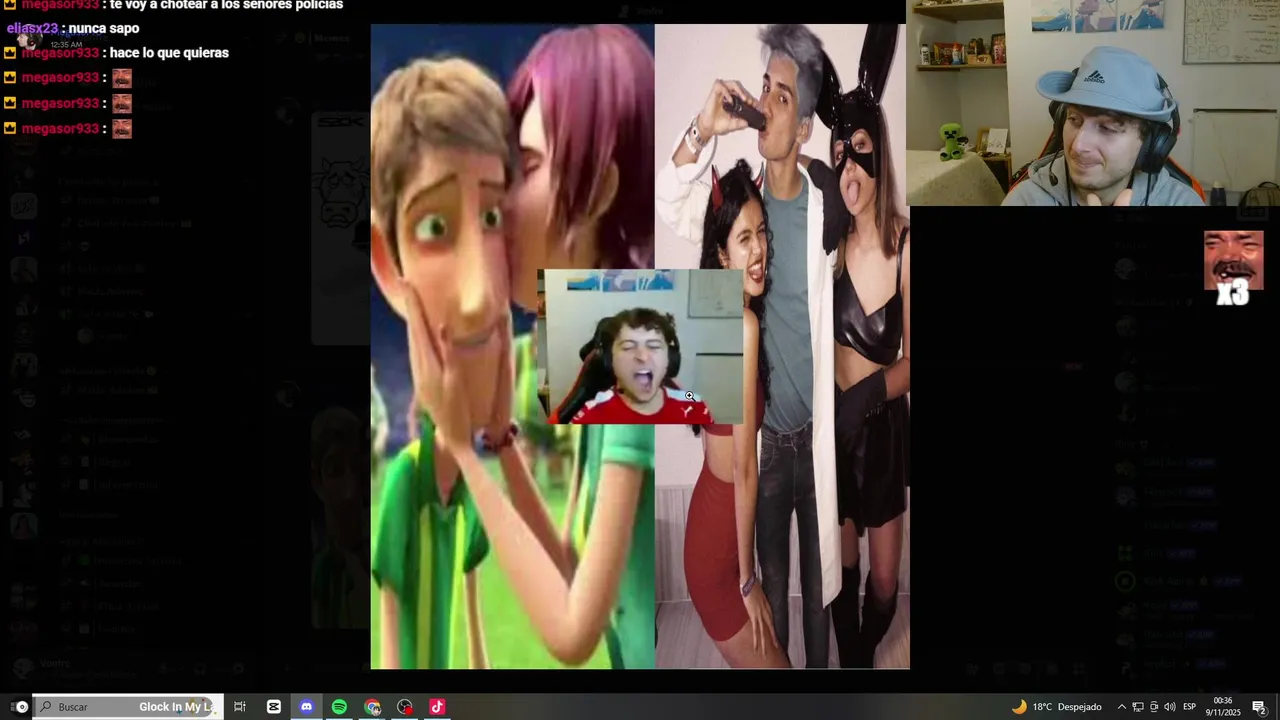The height and width of the screenshot is (720, 1280).
Task: Open the Meet Now camera tray icon
Action: tap(1153, 707)
